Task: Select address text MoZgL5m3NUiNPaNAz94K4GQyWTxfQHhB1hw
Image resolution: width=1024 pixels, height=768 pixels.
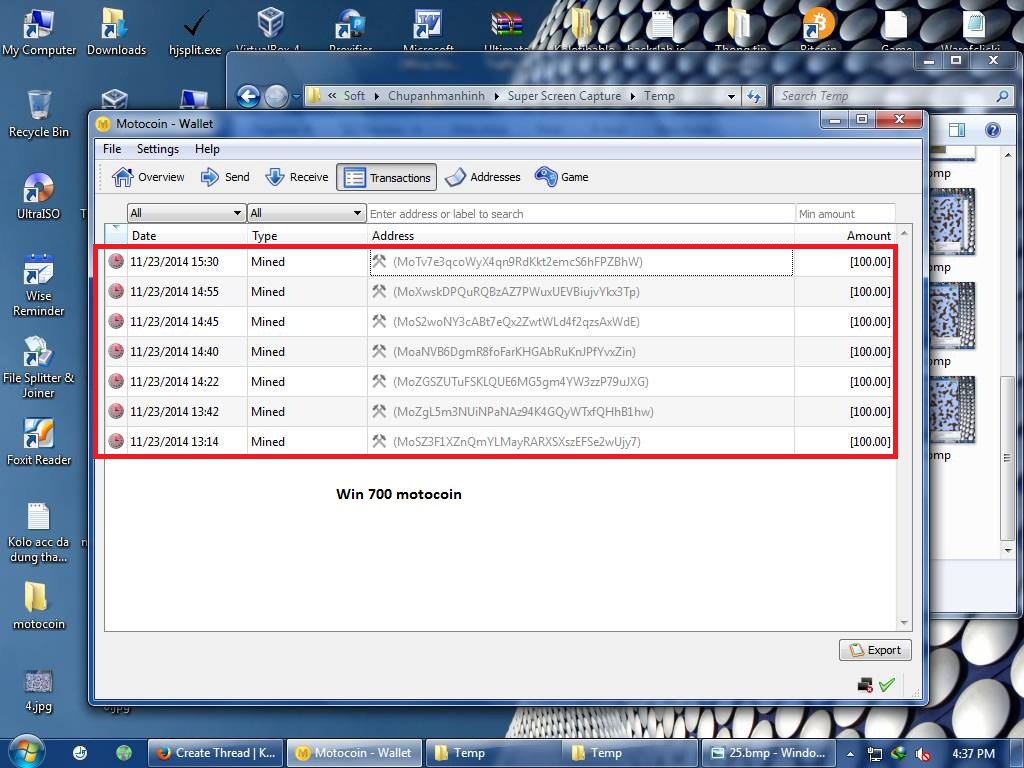Action: pos(523,411)
